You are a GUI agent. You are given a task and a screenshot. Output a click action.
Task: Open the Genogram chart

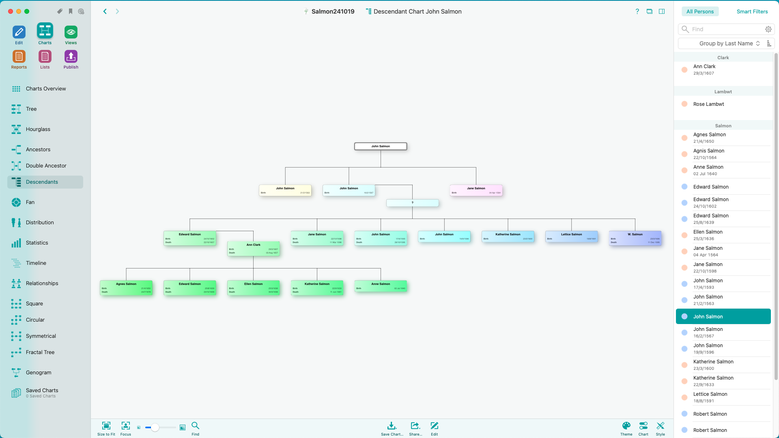(45, 372)
